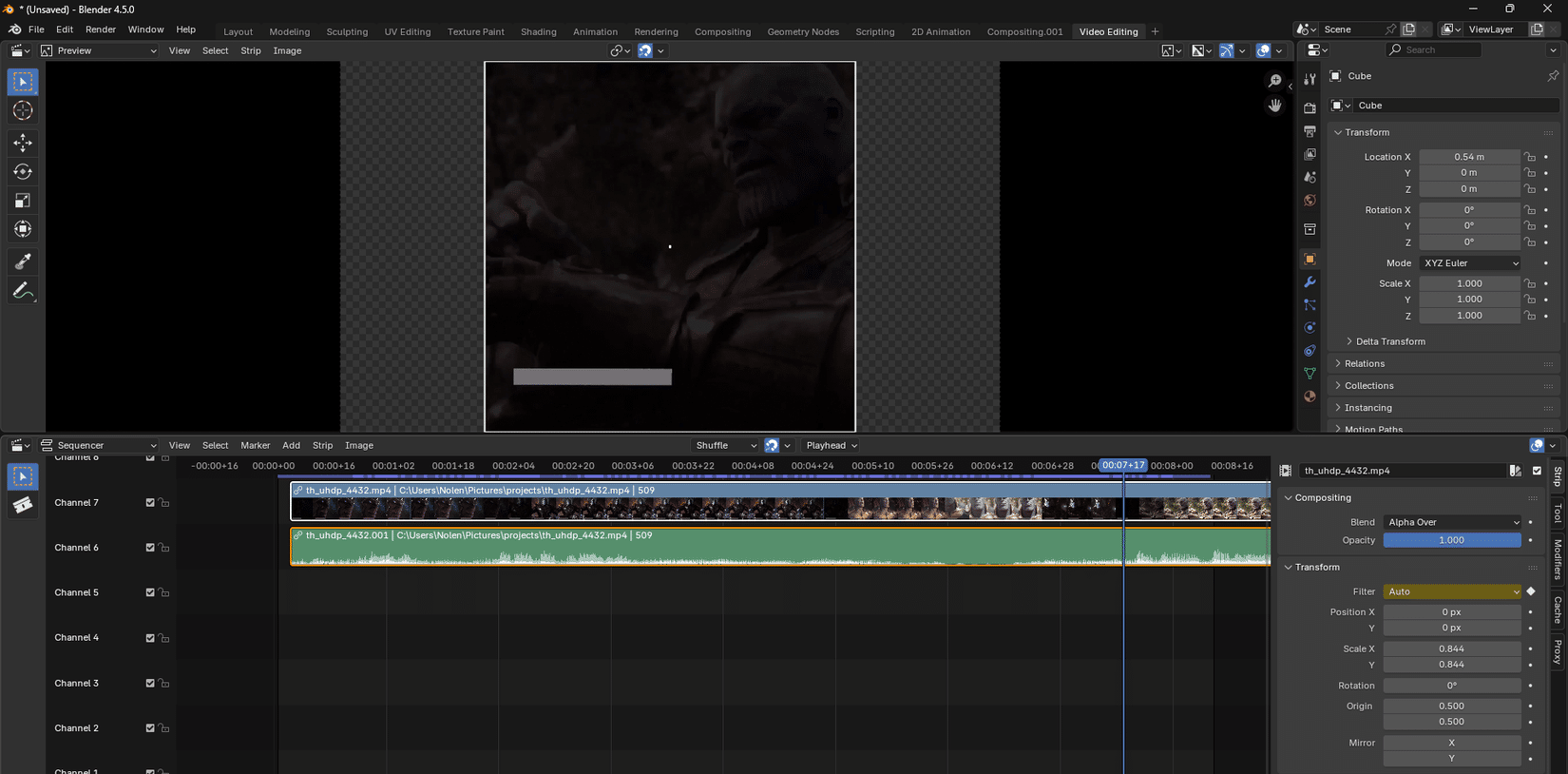Viewport: 1568px width, 774px height.
Task: Click the zoom magnifier in preview
Action: 1275,81
